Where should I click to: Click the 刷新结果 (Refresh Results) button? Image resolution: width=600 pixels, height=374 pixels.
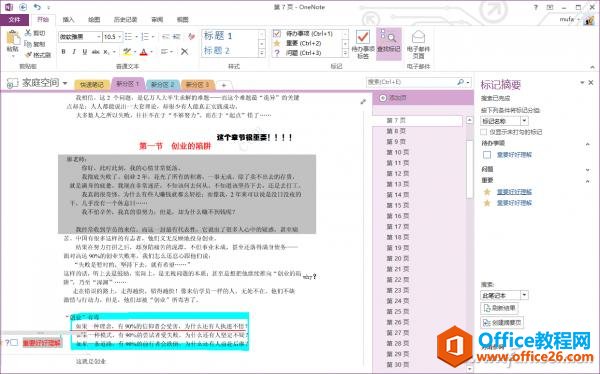click(x=500, y=308)
